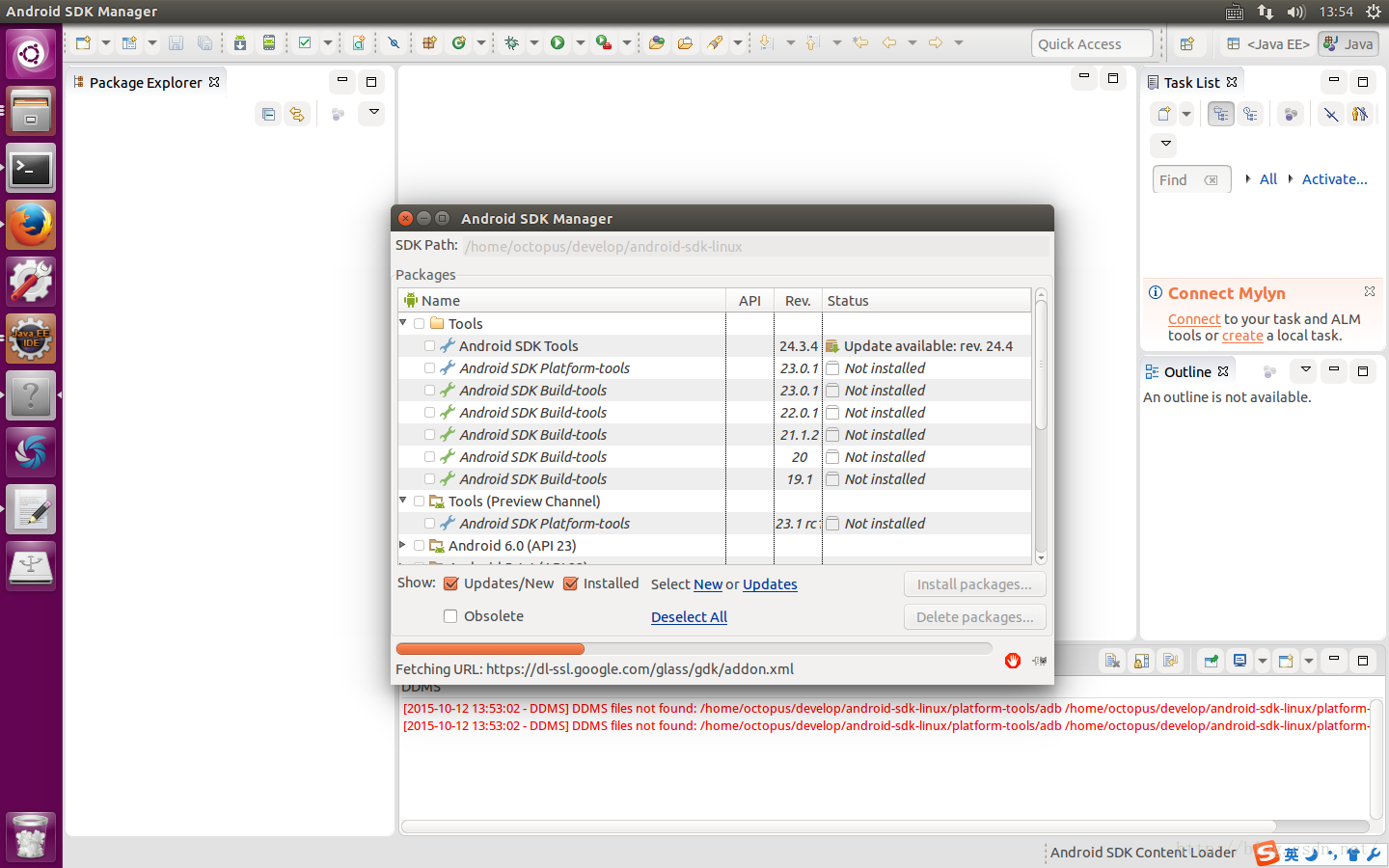Switch to the Java perspective
Image resolution: width=1389 pixels, height=868 pixels.
pos(1348,43)
